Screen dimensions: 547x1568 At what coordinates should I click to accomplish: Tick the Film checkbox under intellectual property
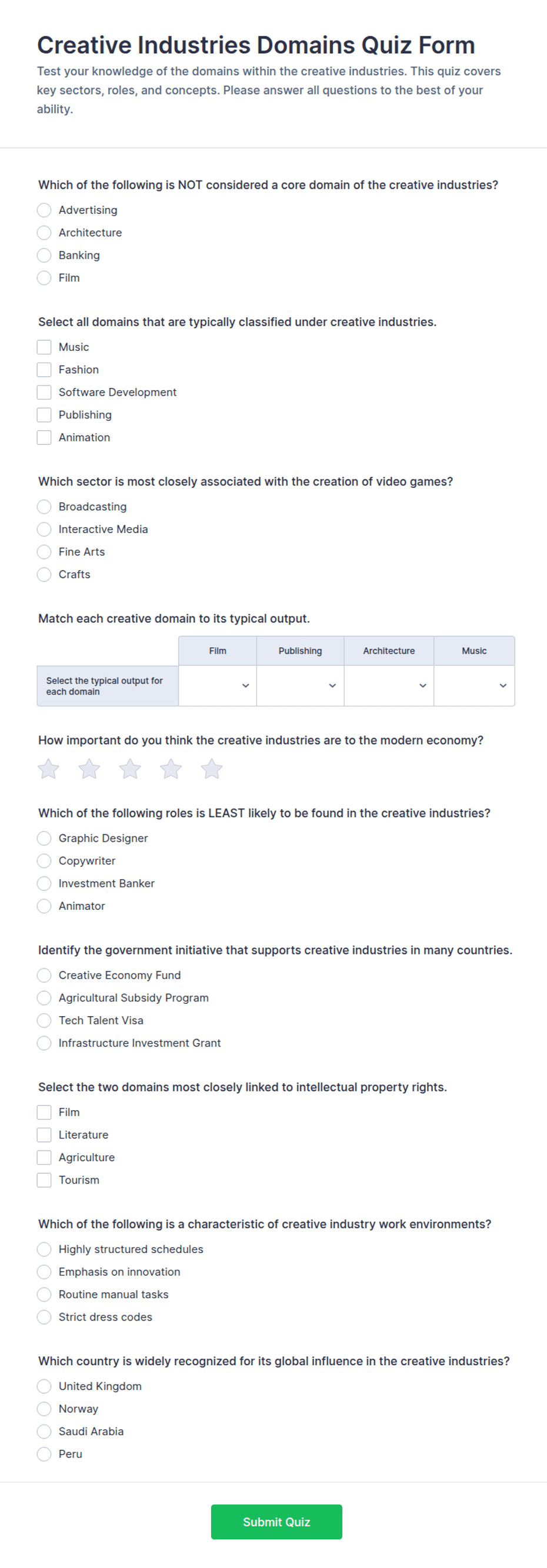click(44, 1112)
